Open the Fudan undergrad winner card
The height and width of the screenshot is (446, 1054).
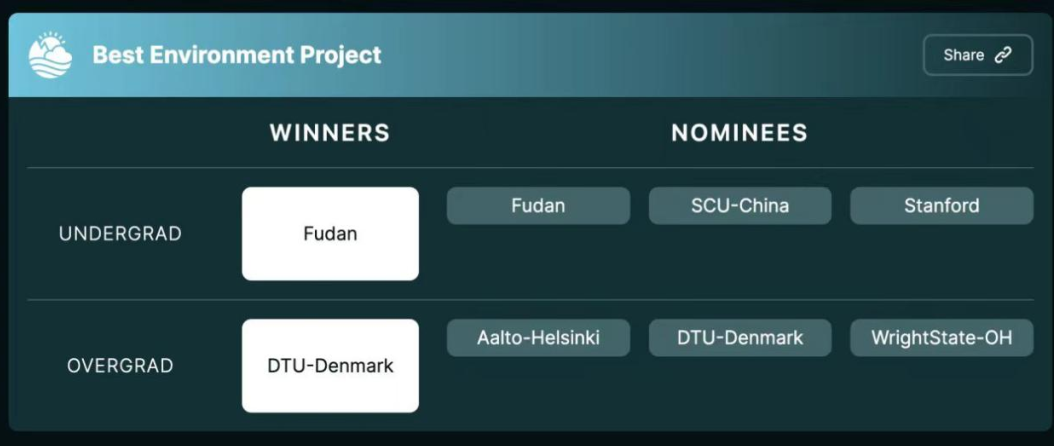330,234
